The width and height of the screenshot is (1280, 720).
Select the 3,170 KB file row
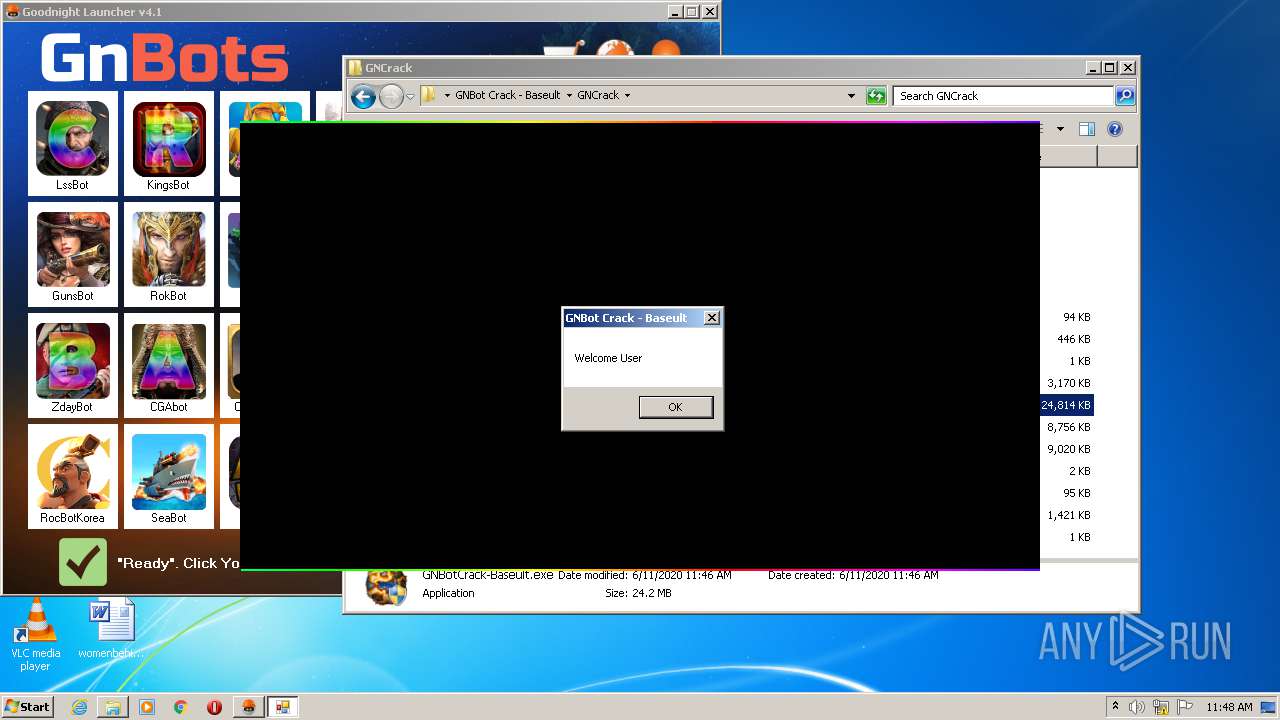coord(1068,383)
